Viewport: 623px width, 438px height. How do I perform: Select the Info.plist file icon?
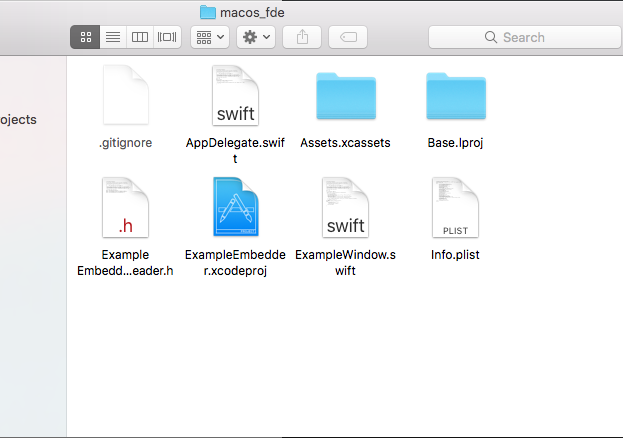pos(456,207)
